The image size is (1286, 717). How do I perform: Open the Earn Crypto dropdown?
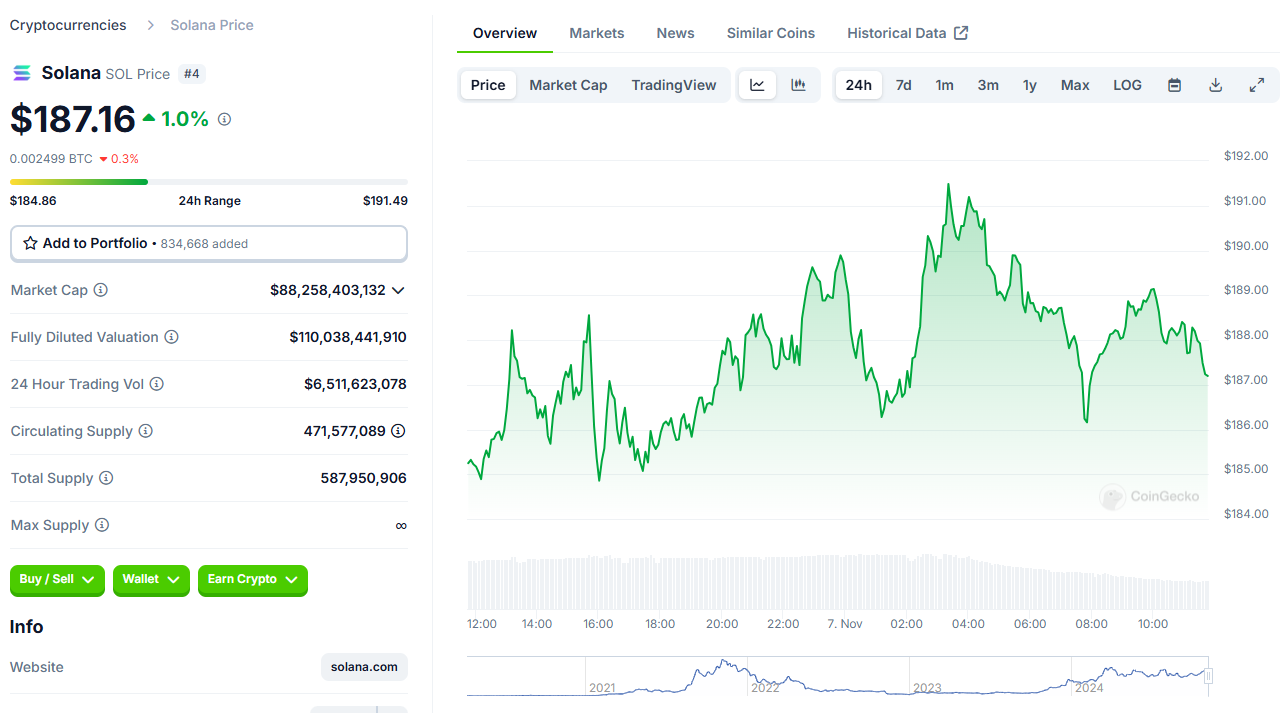pyautogui.click(x=253, y=580)
